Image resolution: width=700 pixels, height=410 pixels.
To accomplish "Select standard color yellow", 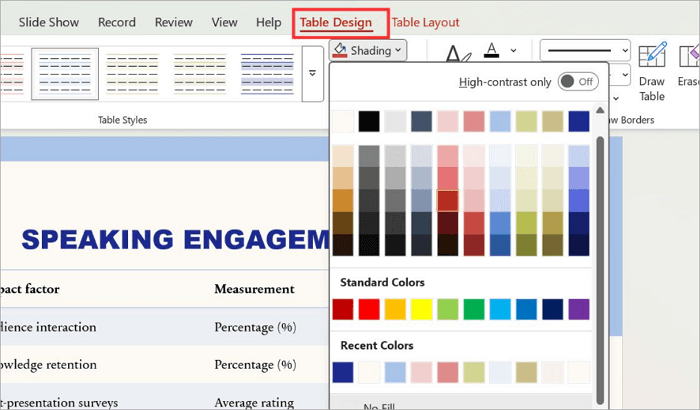I will (421, 309).
